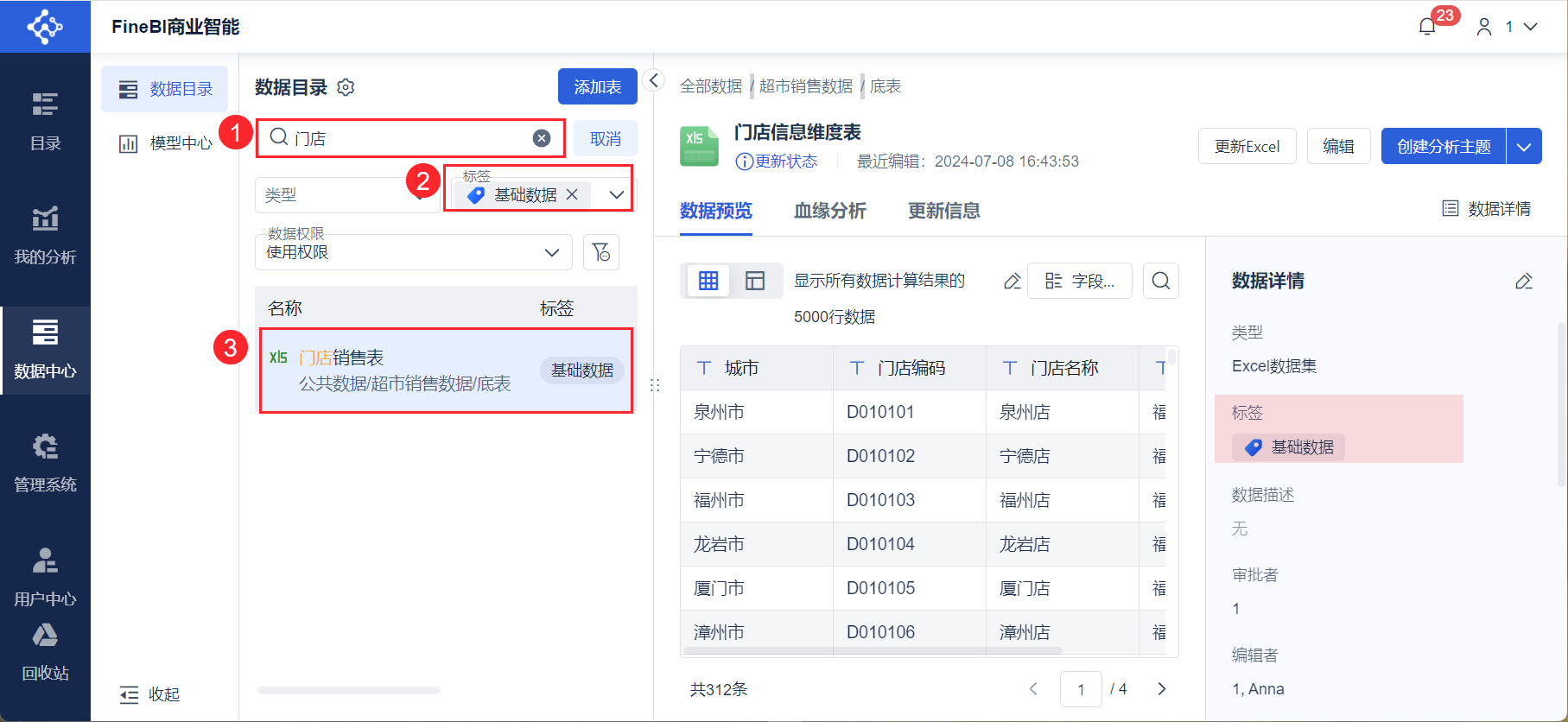1568x722 pixels.
Task: Open 我的分析 in the sidebar
Action: tap(45, 235)
